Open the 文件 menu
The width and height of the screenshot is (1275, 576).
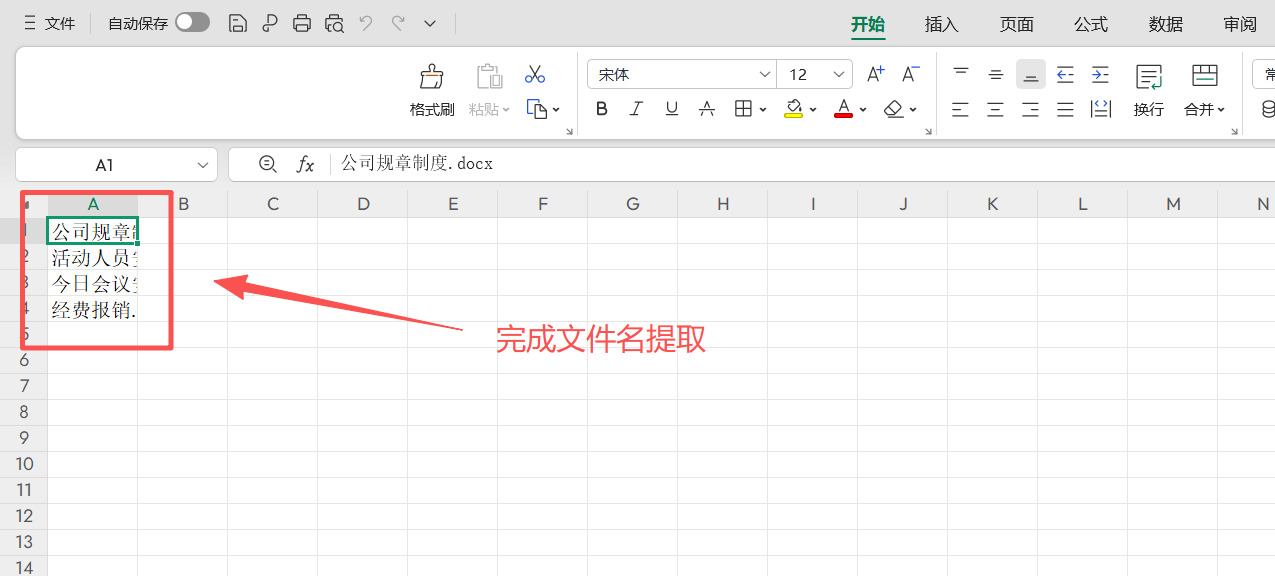pos(49,23)
